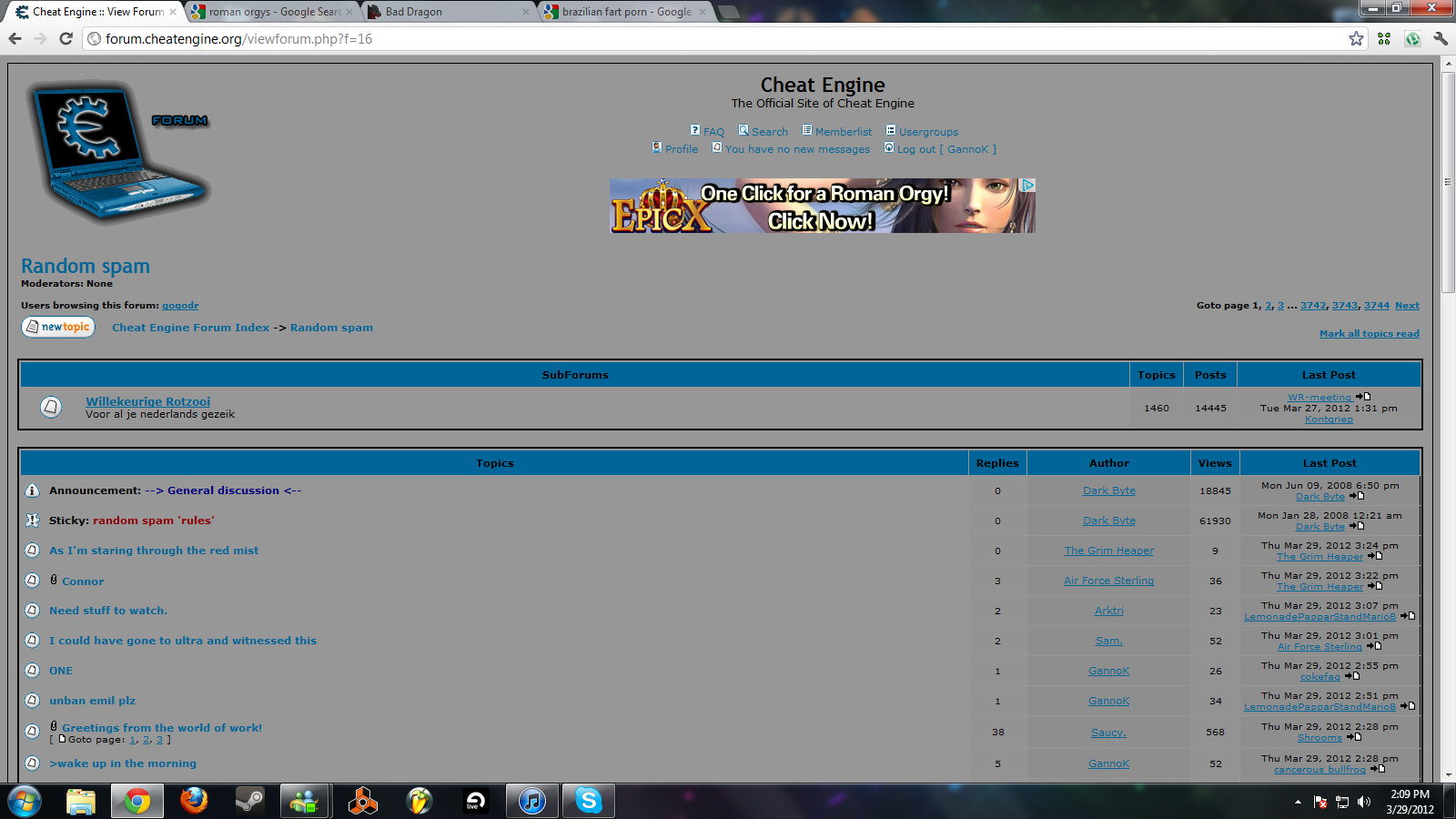Open the 'random spam rules' sticky topic

[153, 521]
